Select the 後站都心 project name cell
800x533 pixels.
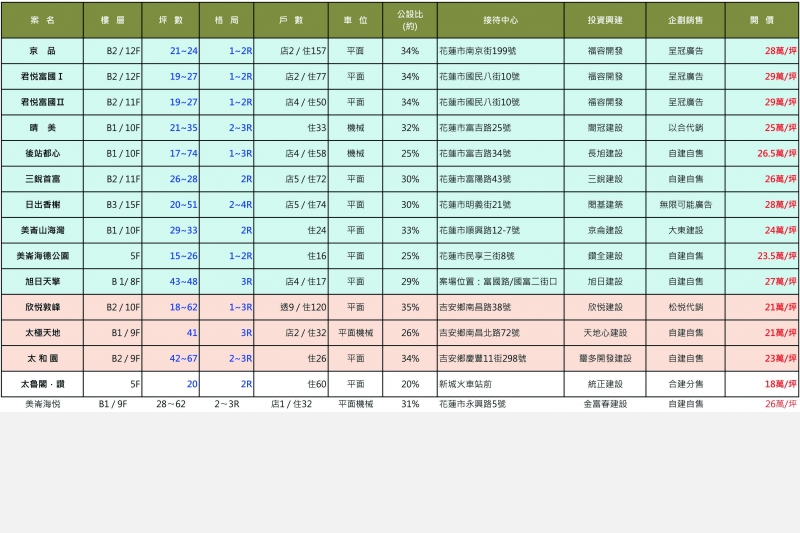42,154
